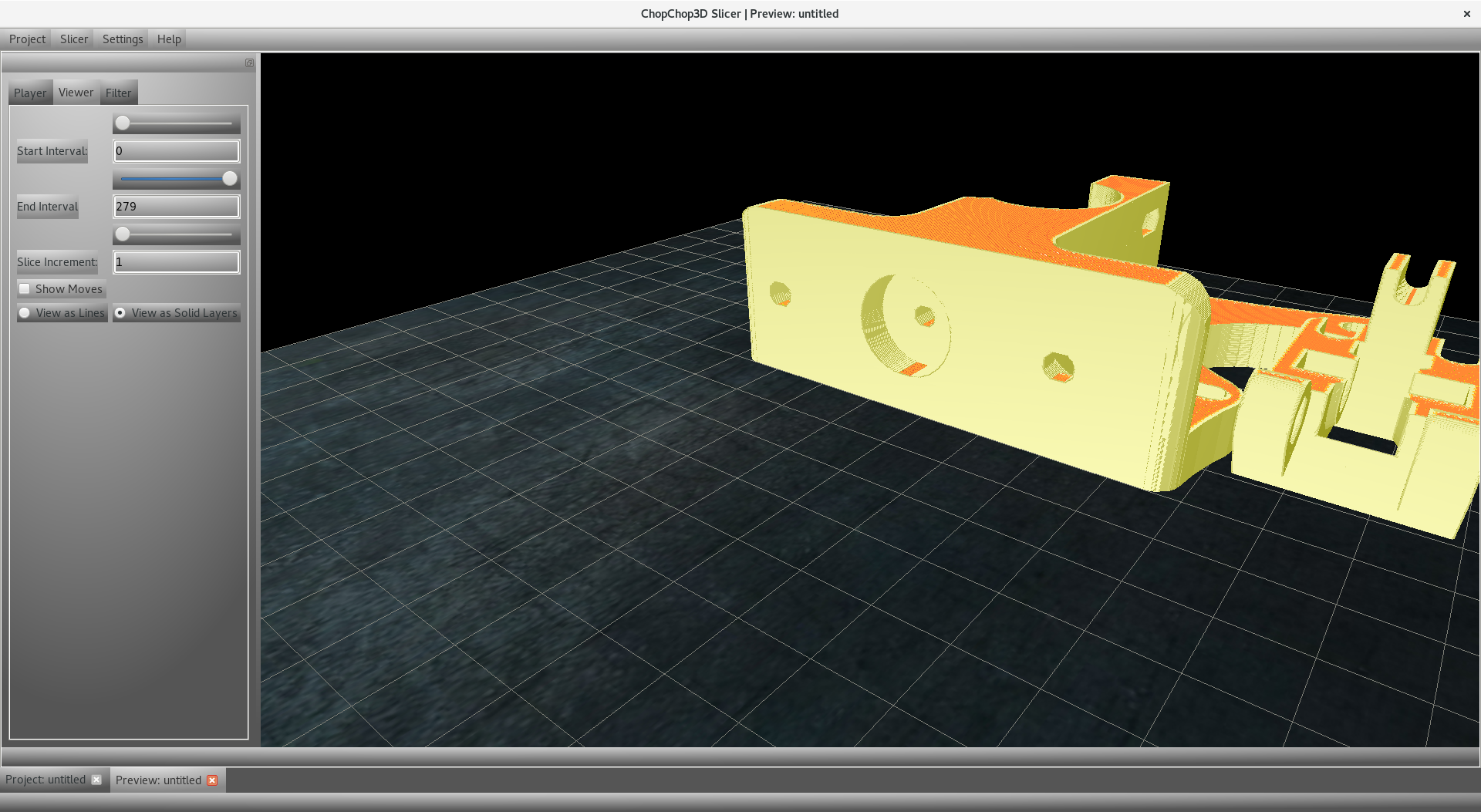This screenshot has height=812, width=1481.
Task: Undock the side panel with float icon
Action: click(250, 63)
